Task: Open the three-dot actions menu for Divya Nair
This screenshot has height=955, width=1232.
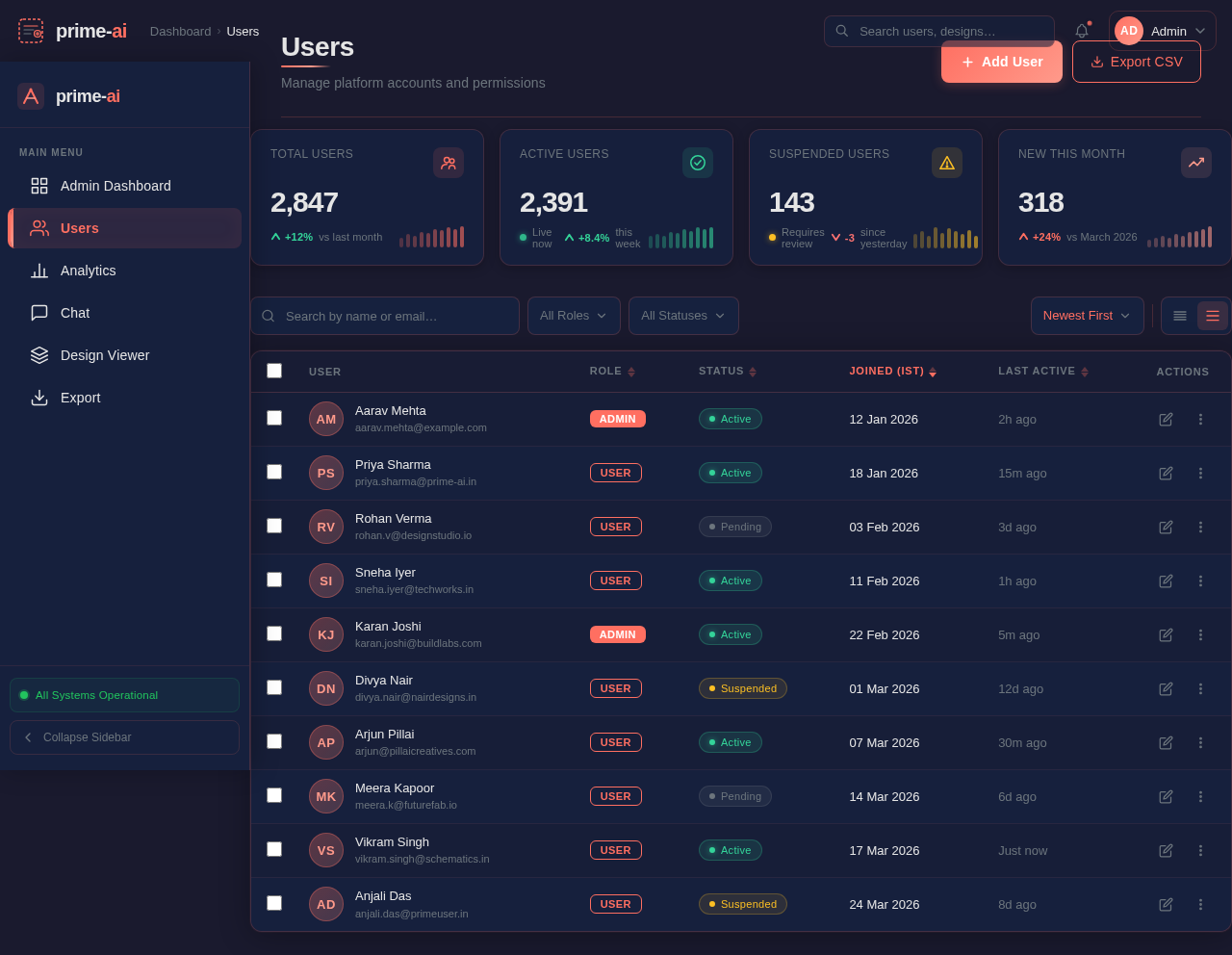Action: [1199, 688]
